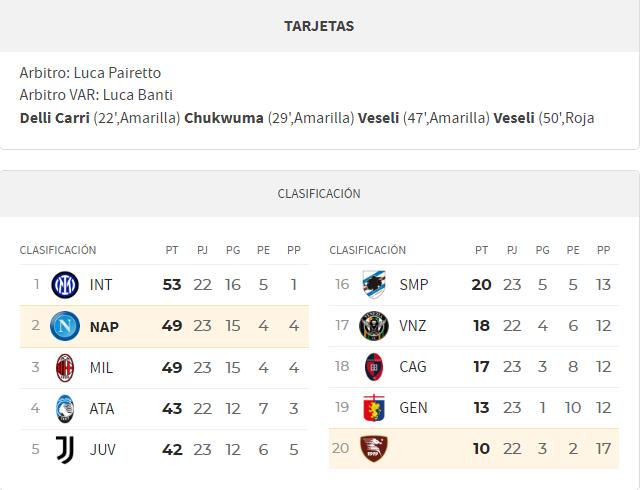
Task: Click the Inter Milan crest icon
Action: 65,285
